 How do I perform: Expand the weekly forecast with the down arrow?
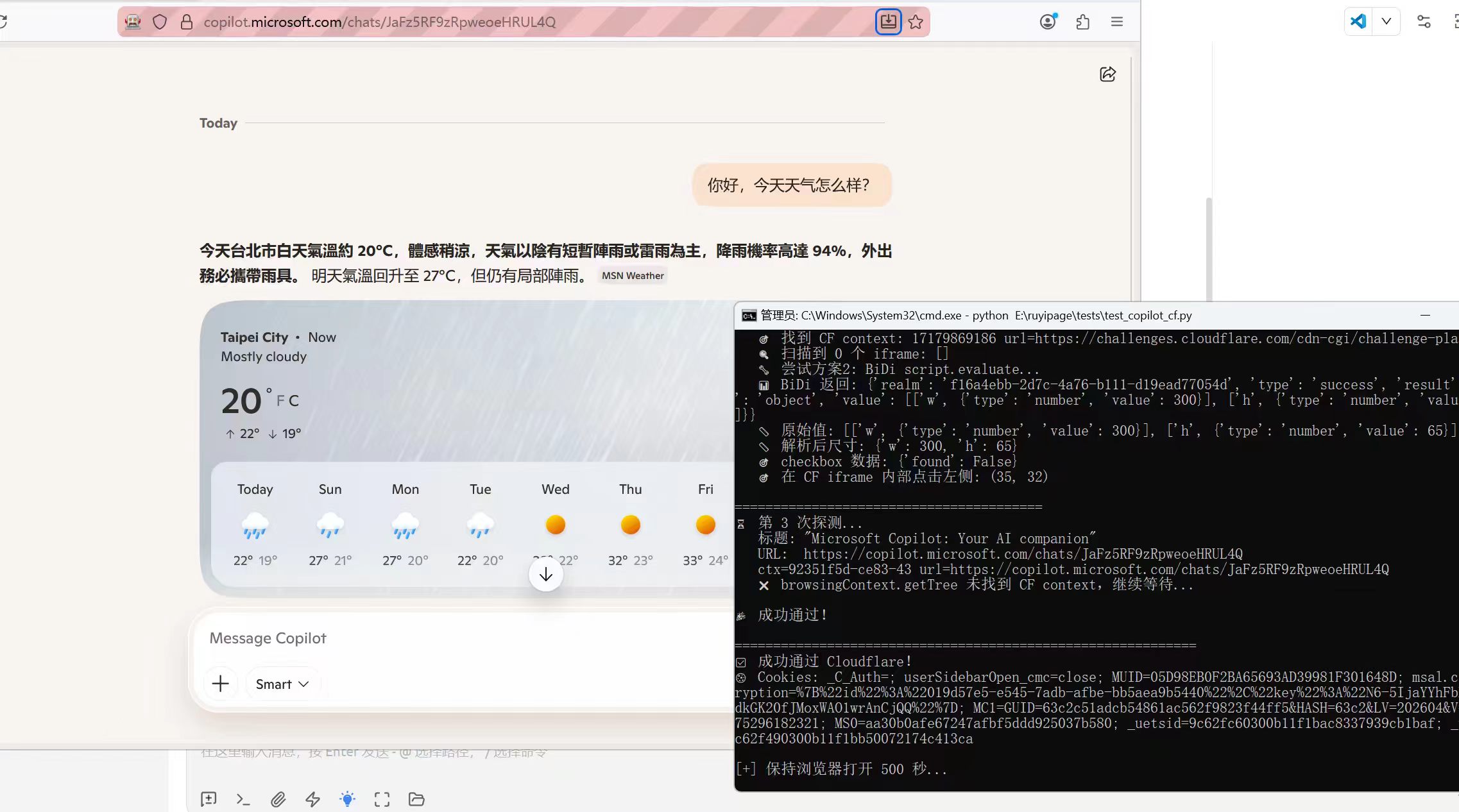pos(545,574)
